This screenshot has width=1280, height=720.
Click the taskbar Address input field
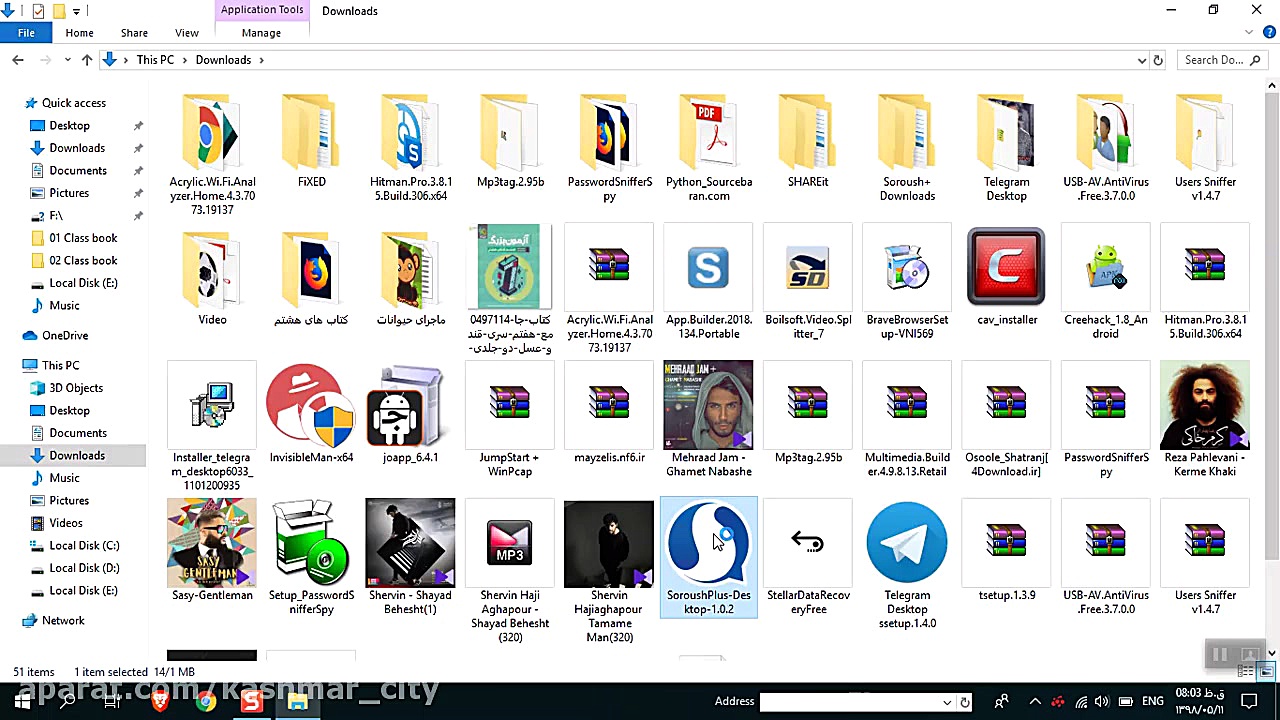click(851, 702)
